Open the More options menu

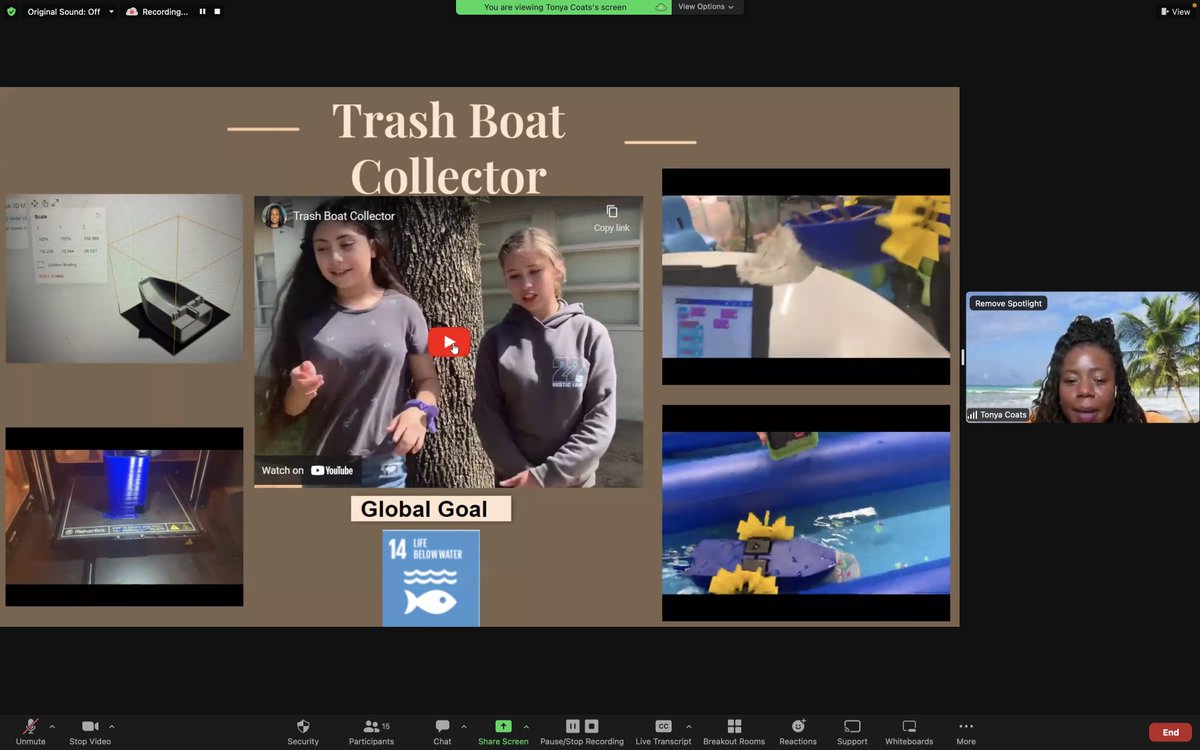(x=966, y=731)
